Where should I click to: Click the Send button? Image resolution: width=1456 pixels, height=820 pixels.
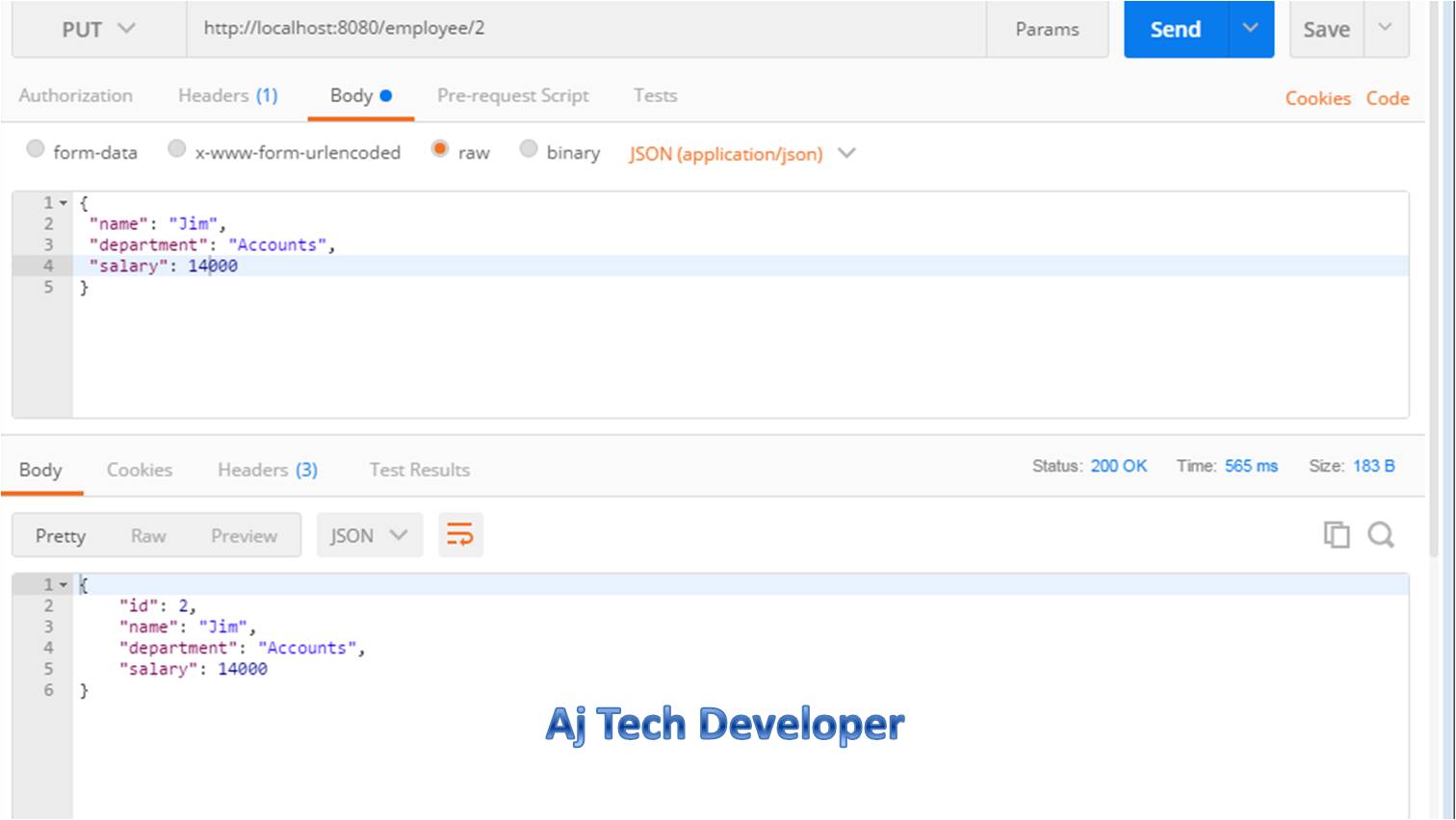tap(1176, 29)
